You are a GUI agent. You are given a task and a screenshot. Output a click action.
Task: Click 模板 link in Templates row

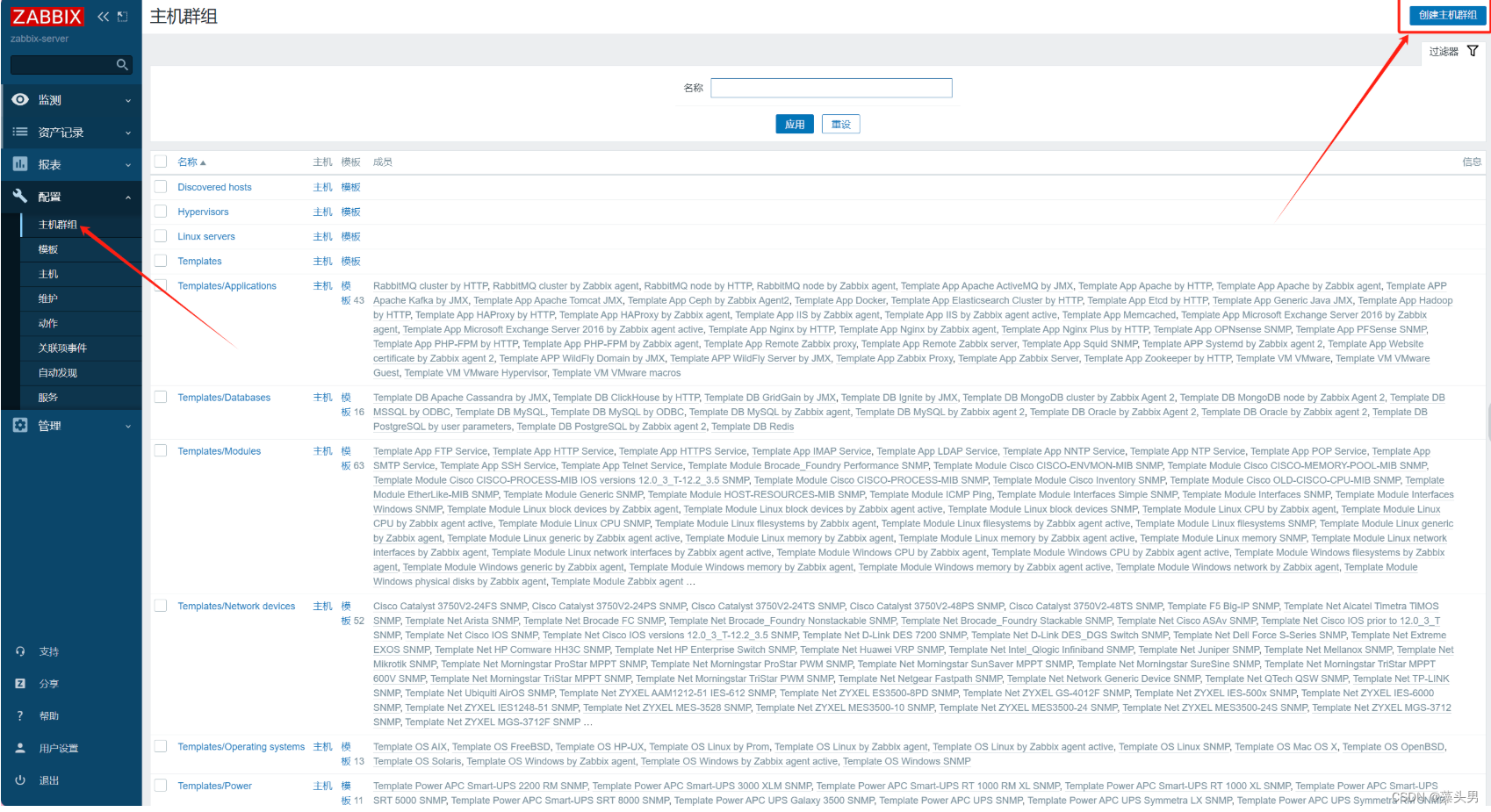pos(351,261)
